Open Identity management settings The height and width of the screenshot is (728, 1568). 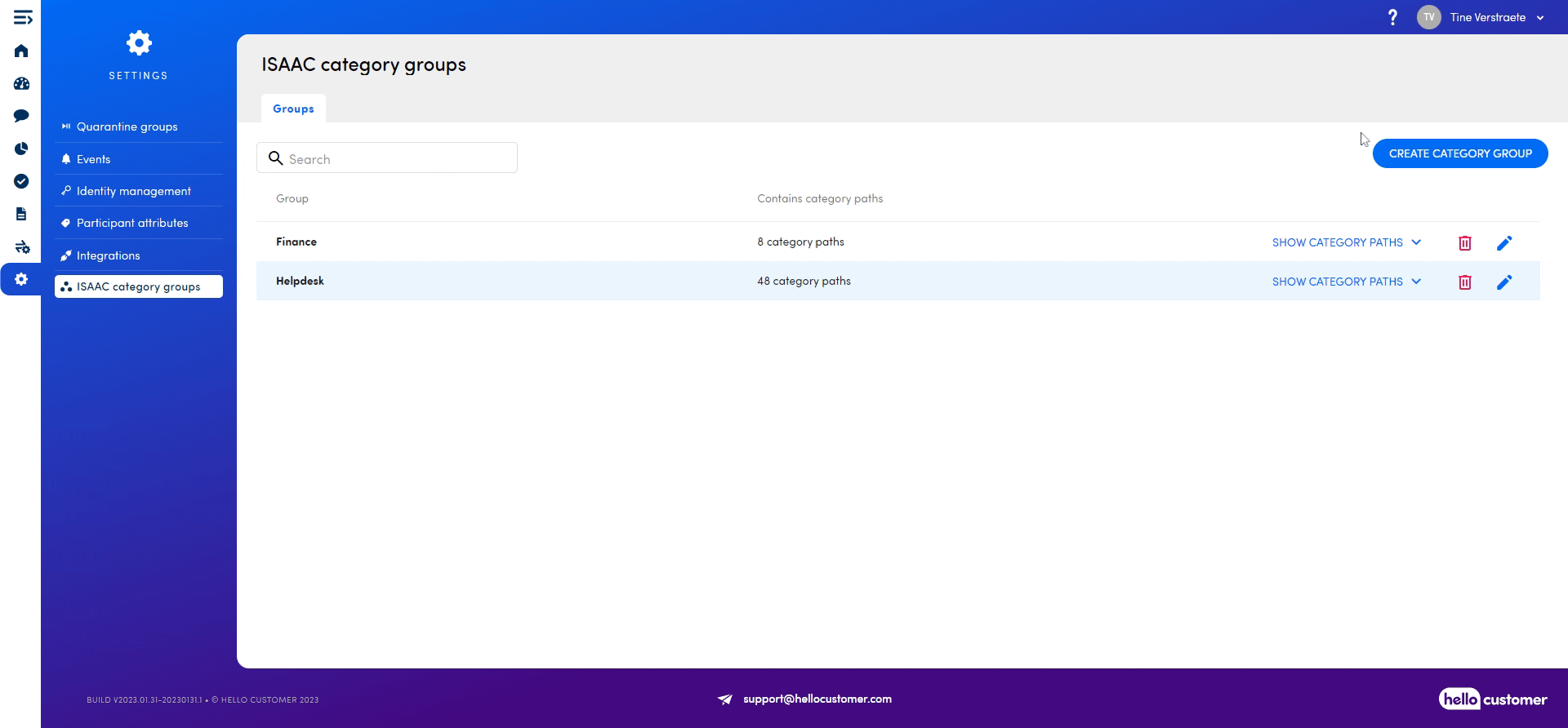tap(134, 191)
